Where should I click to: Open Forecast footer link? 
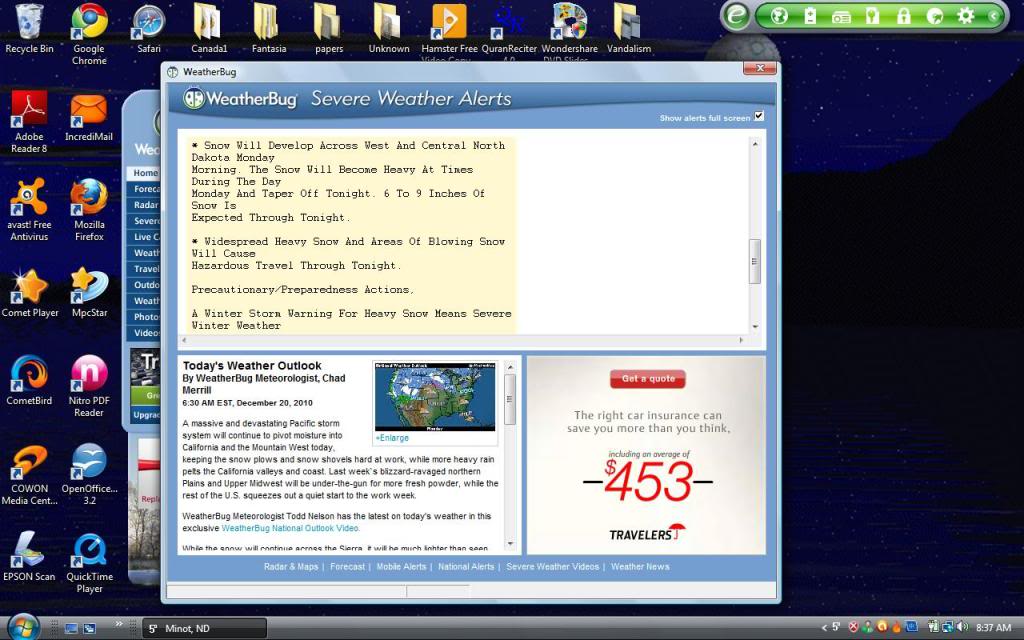[x=347, y=567]
